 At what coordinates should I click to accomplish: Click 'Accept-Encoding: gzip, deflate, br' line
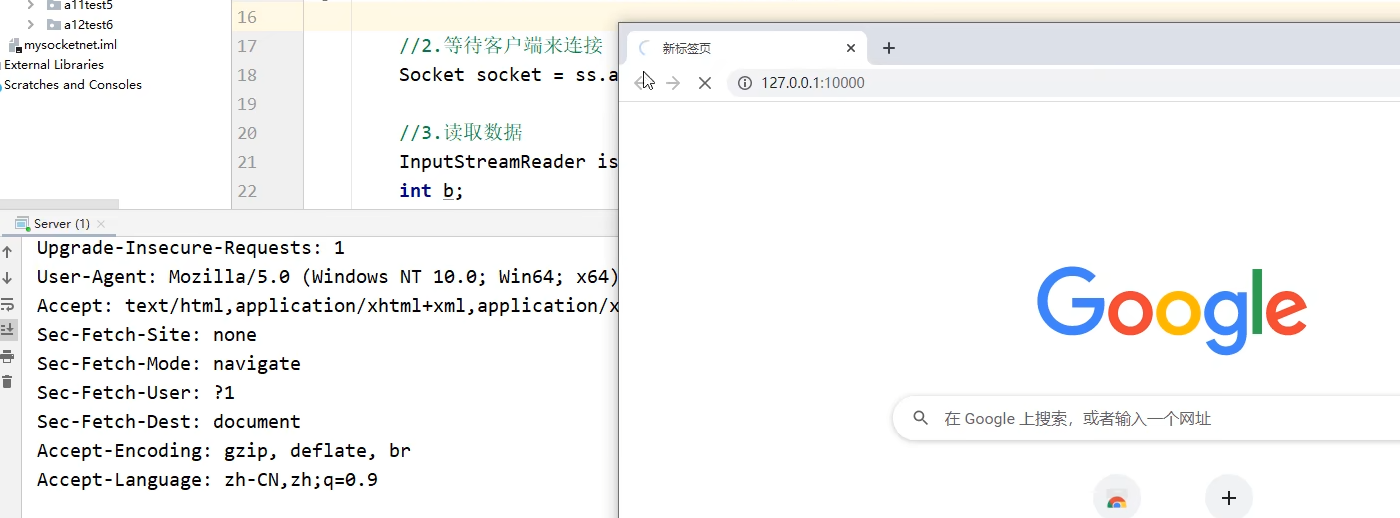click(x=224, y=451)
